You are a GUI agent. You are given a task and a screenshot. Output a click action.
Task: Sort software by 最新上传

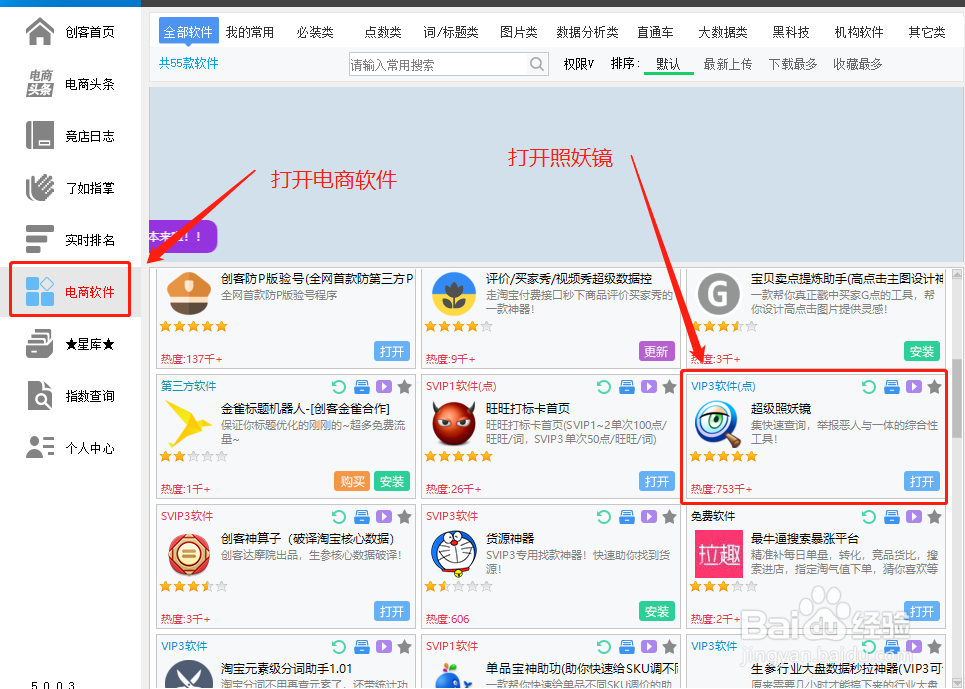727,64
